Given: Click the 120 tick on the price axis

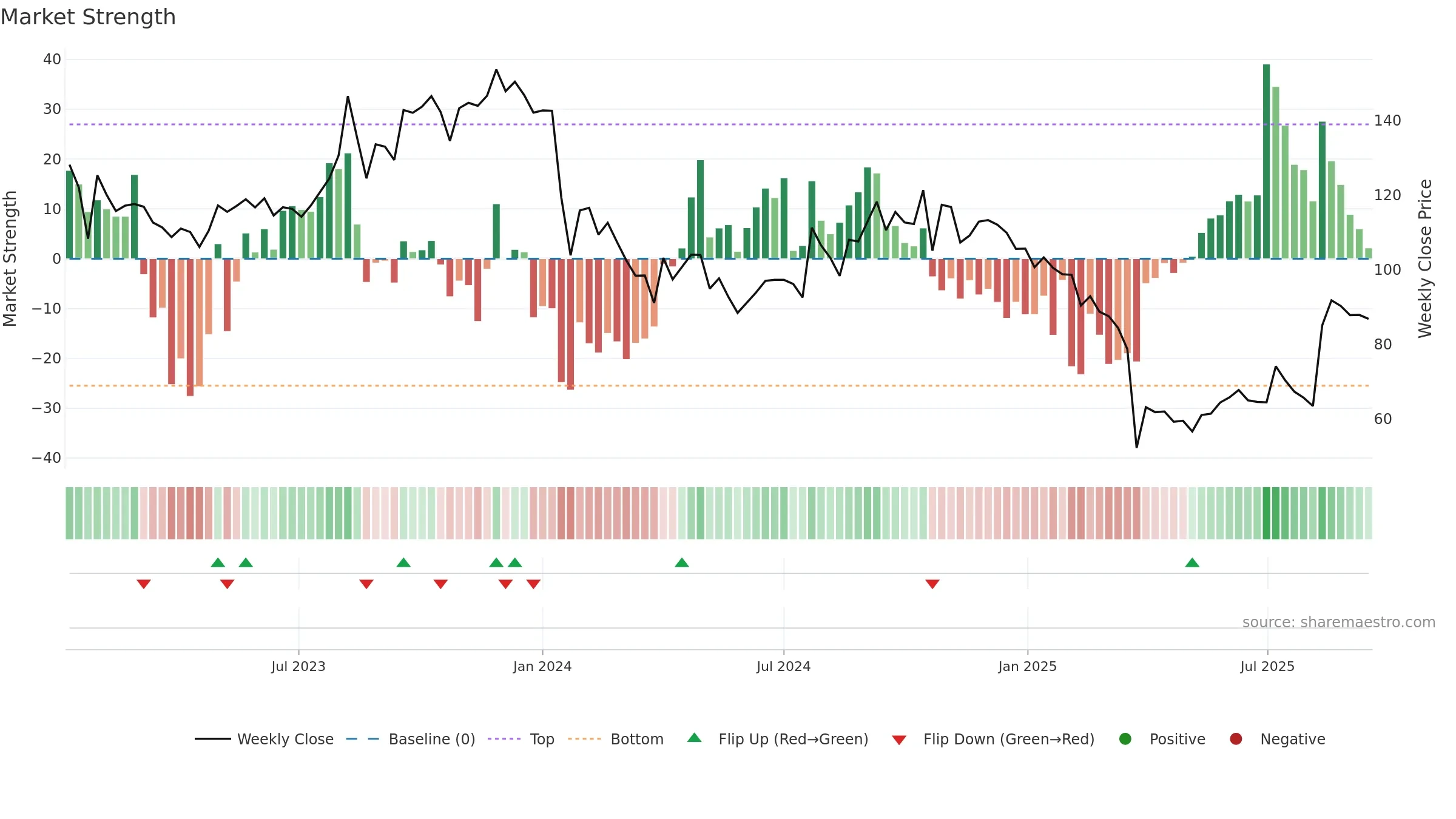Looking at the screenshot, I should coord(1387,195).
